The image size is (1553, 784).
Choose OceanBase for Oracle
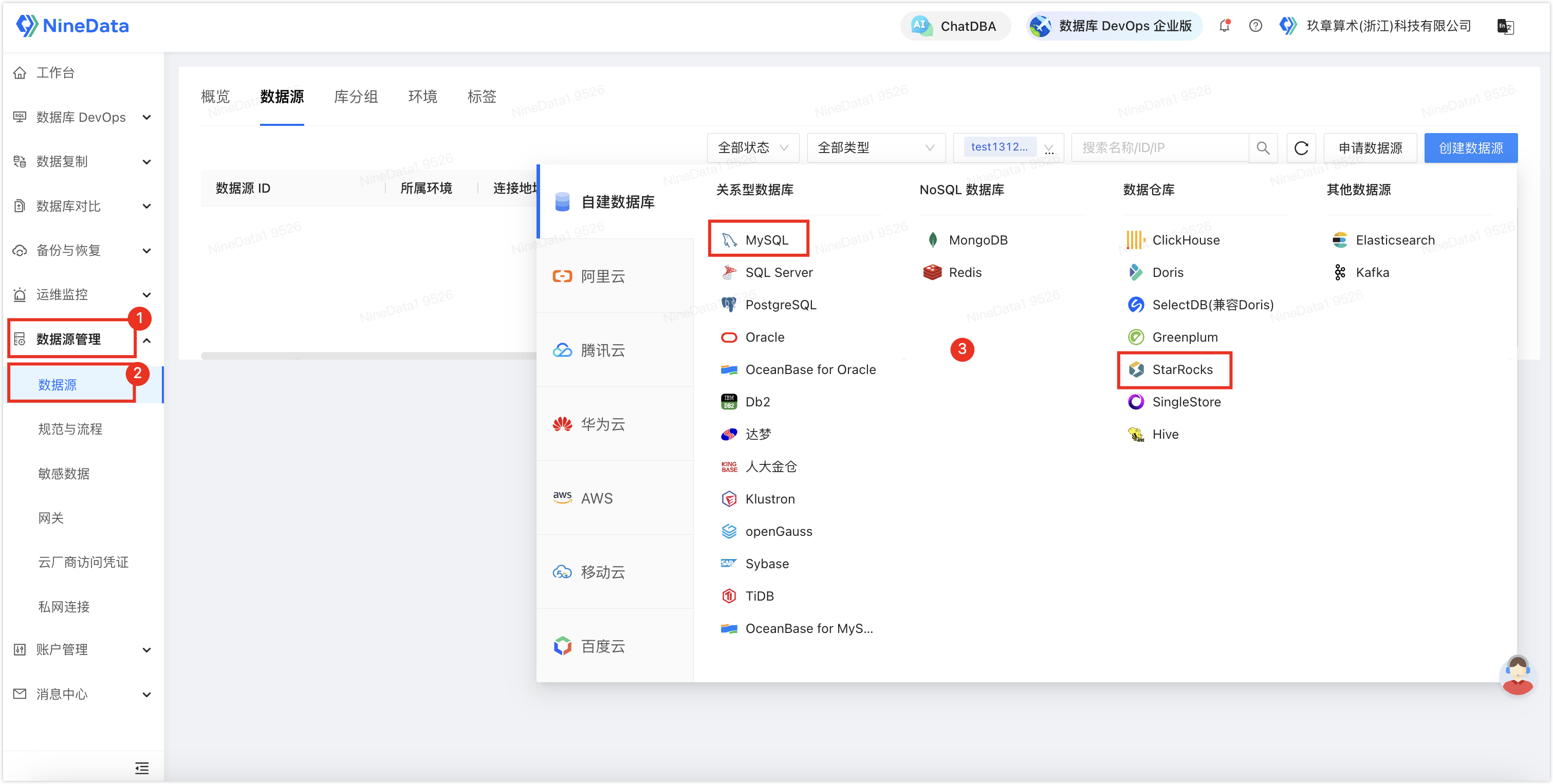(x=798, y=369)
